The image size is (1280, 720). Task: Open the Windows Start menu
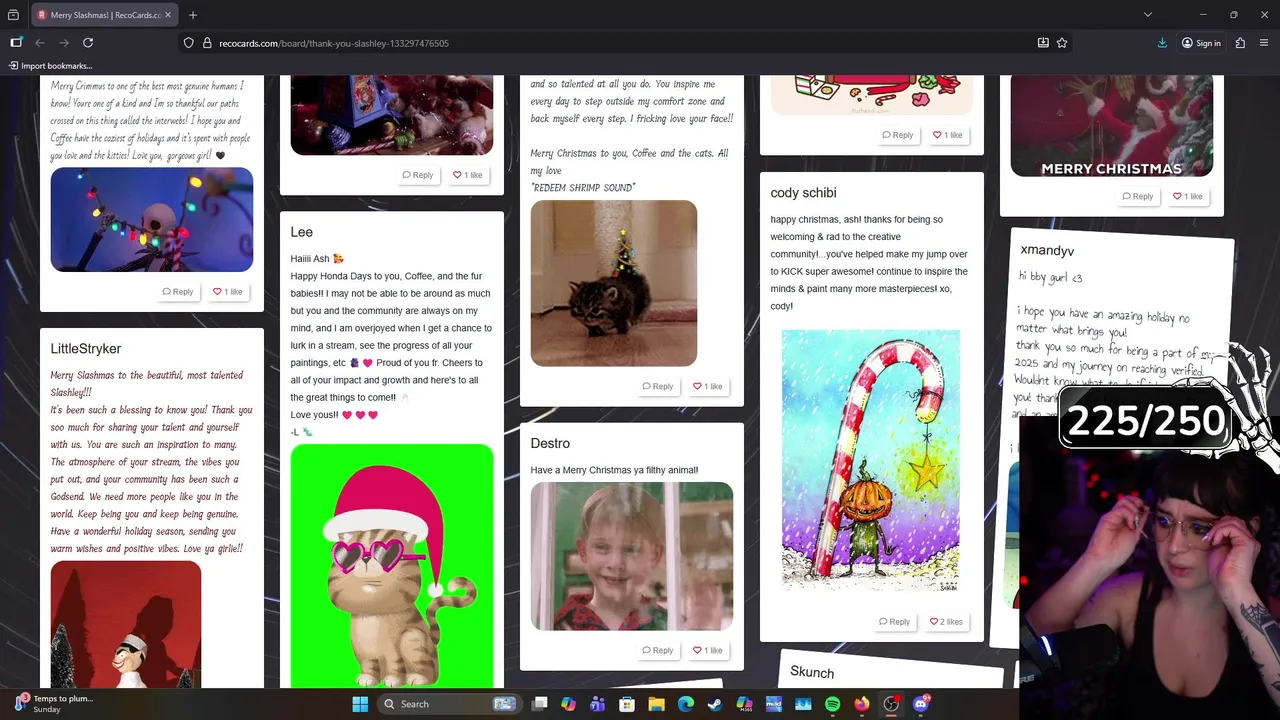pyautogui.click(x=360, y=704)
